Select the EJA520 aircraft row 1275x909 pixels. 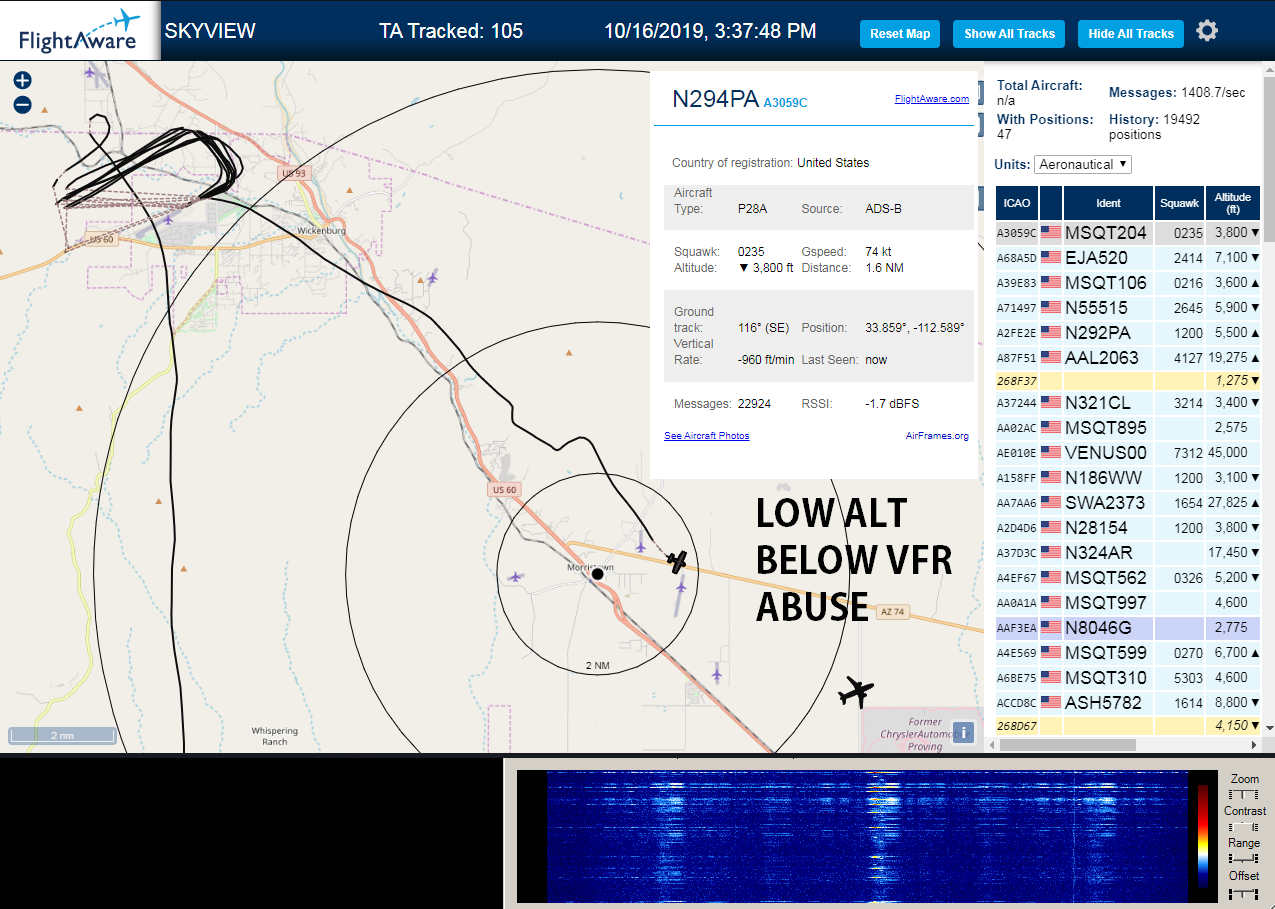[x=1129, y=258]
